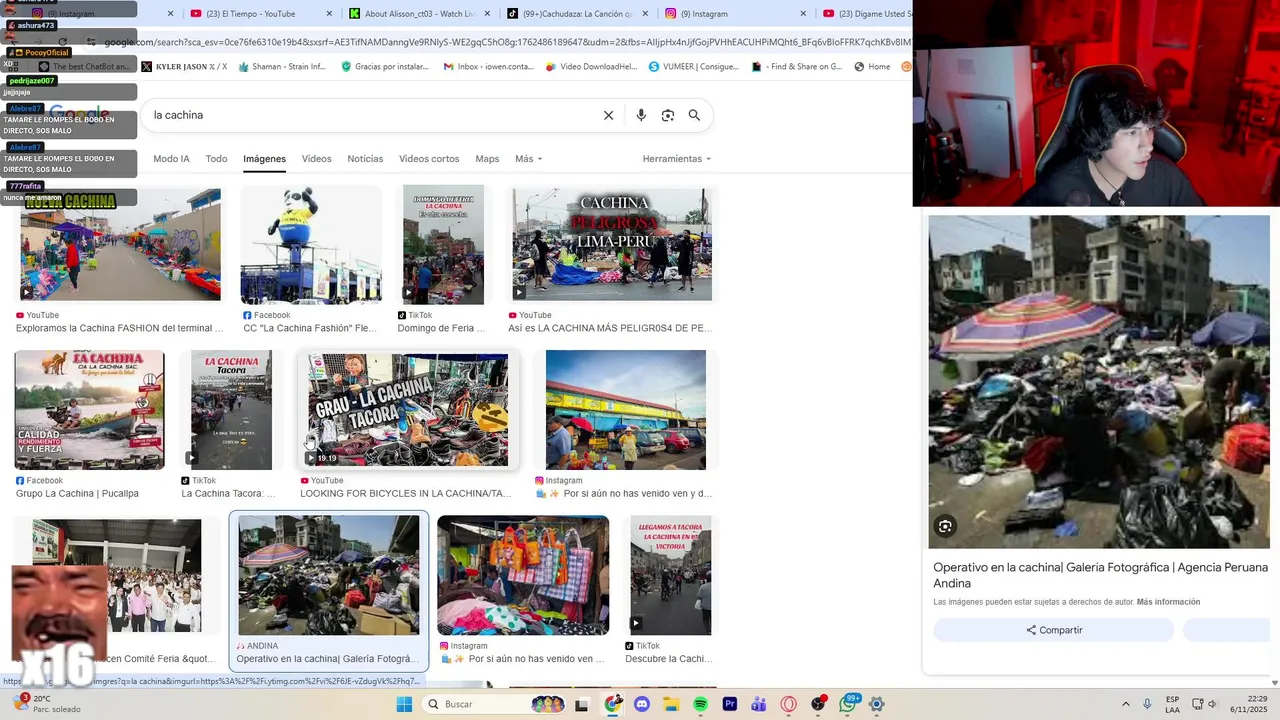Switch to the About Alisson_ct03 browser tab
1280x720 pixels.
pos(420,14)
